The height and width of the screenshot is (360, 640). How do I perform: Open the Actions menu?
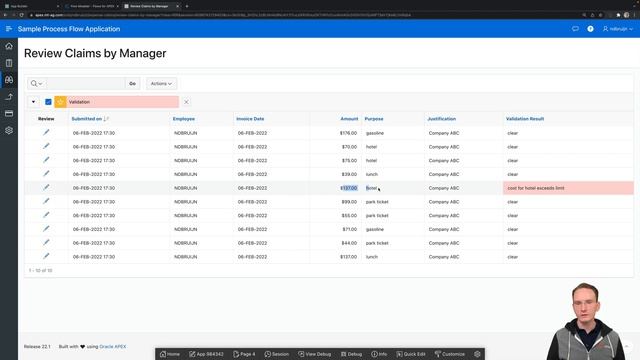click(161, 83)
